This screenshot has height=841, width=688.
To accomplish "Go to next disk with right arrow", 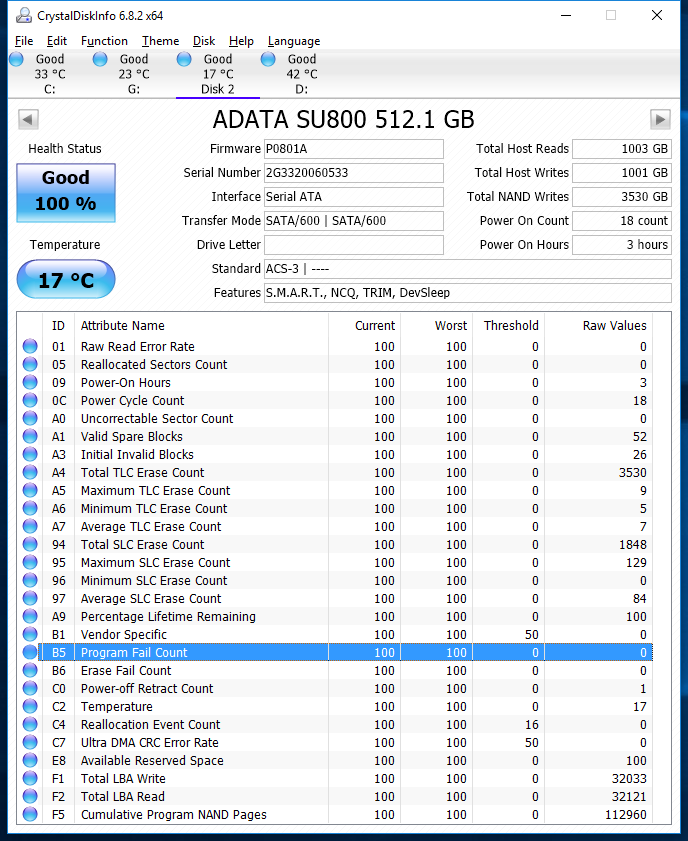I will [660, 120].
